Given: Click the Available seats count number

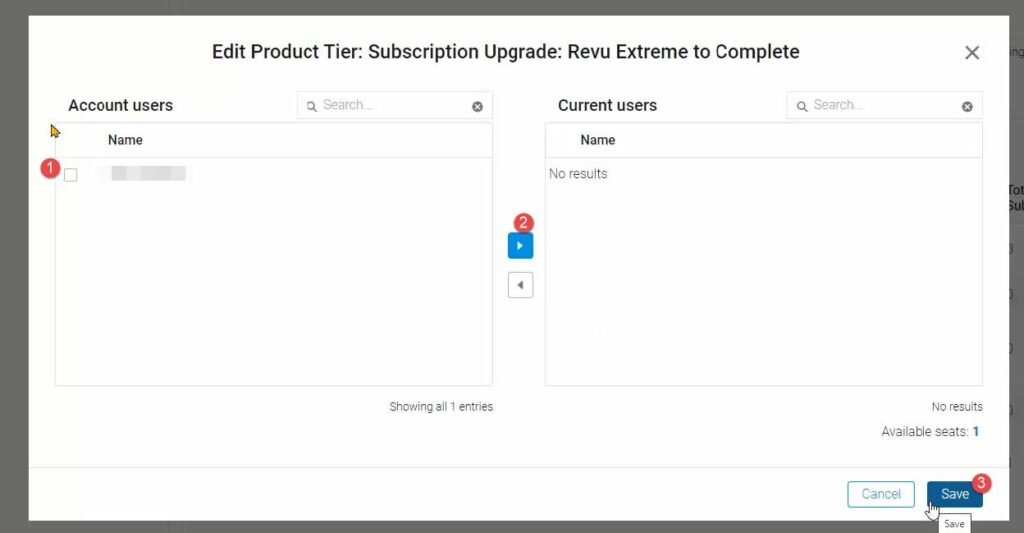Looking at the screenshot, I should [976, 432].
